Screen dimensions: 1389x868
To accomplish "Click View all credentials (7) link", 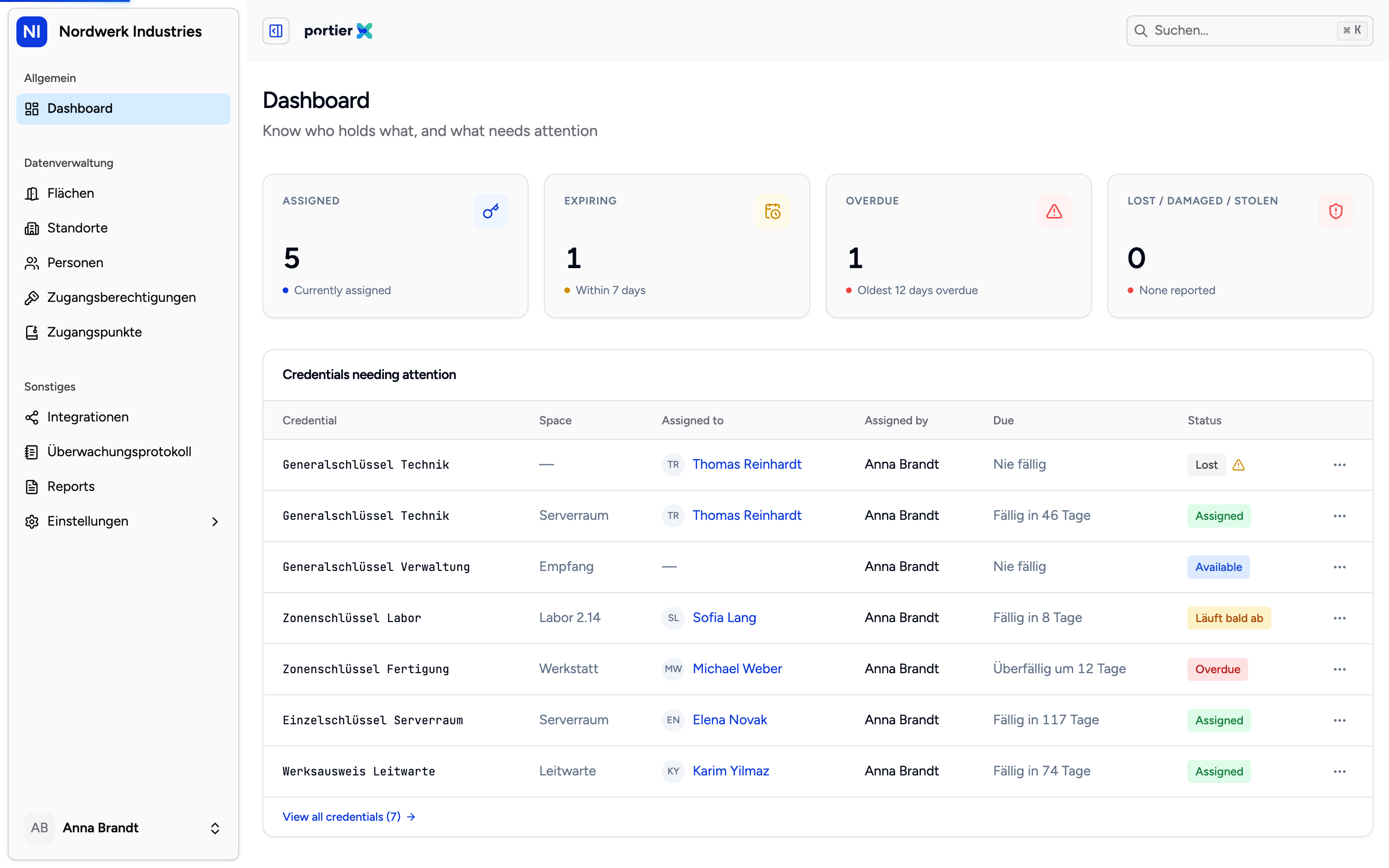I will pyautogui.click(x=348, y=817).
